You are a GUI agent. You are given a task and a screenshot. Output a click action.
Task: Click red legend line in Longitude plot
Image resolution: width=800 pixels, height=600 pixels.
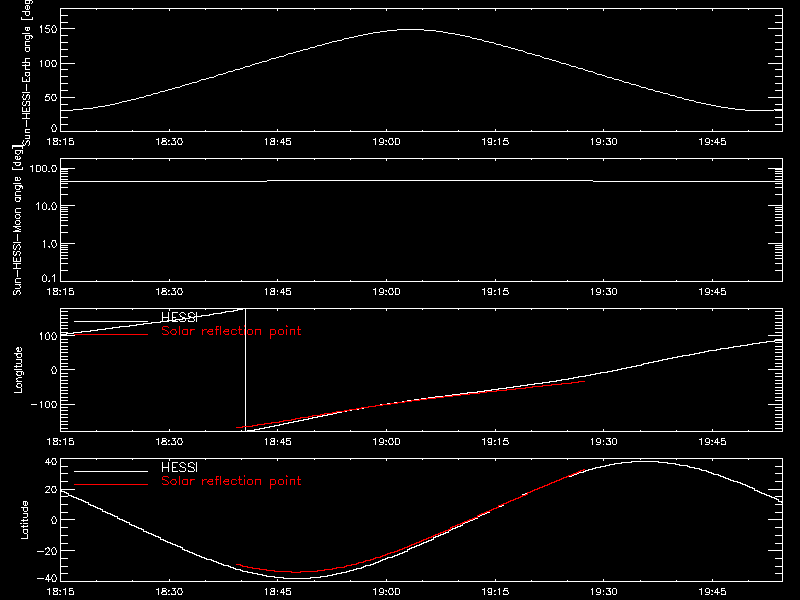111,334
